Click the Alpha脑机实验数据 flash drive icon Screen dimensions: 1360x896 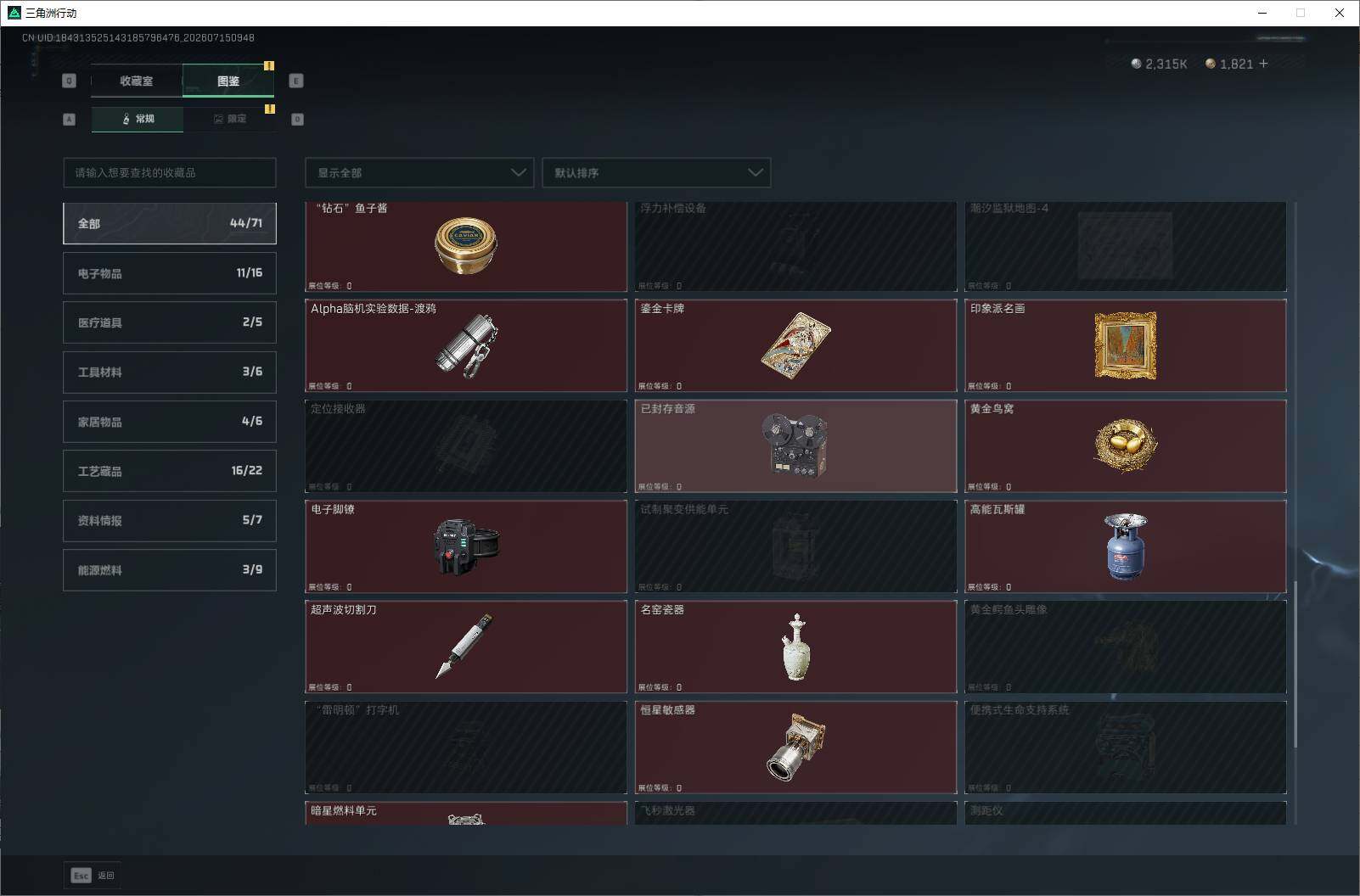coord(466,345)
